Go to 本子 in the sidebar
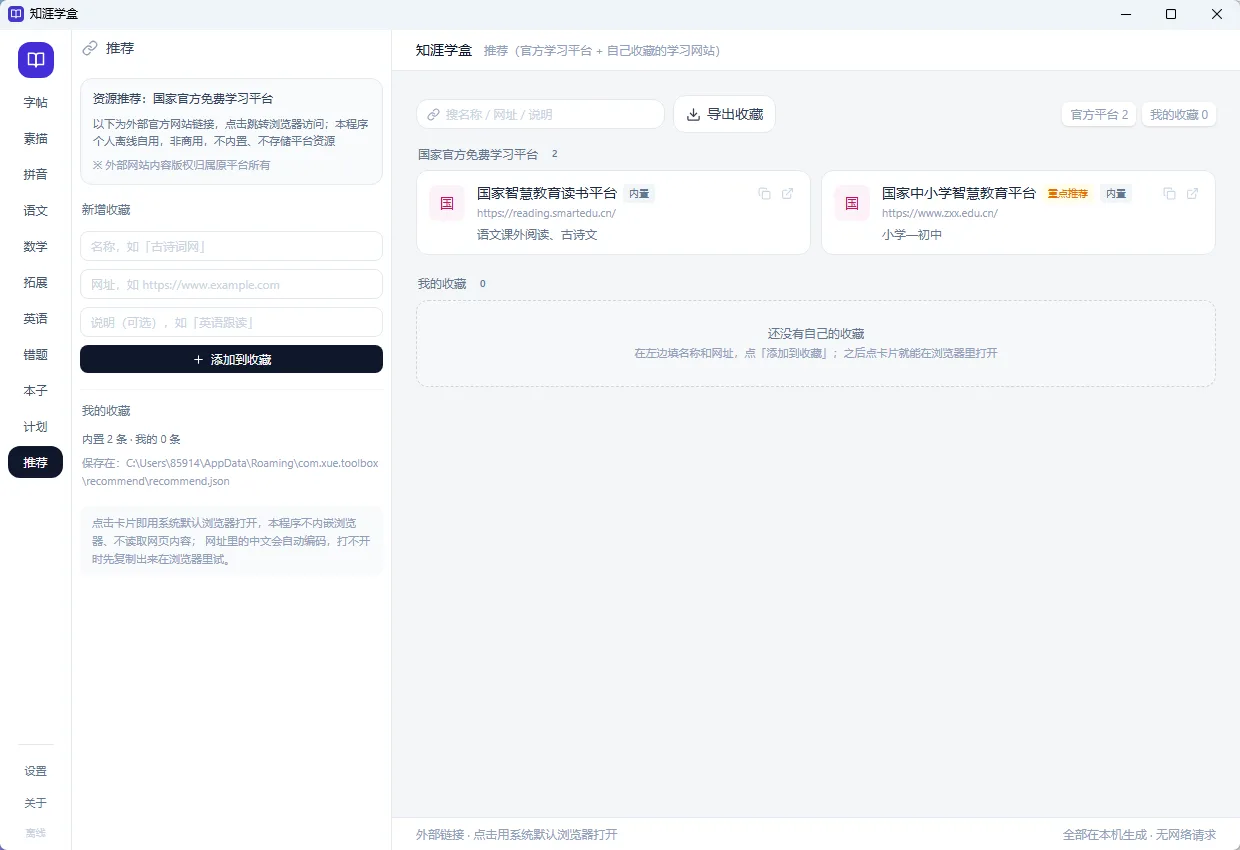Image resolution: width=1240 pixels, height=850 pixels. tap(36, 390)
